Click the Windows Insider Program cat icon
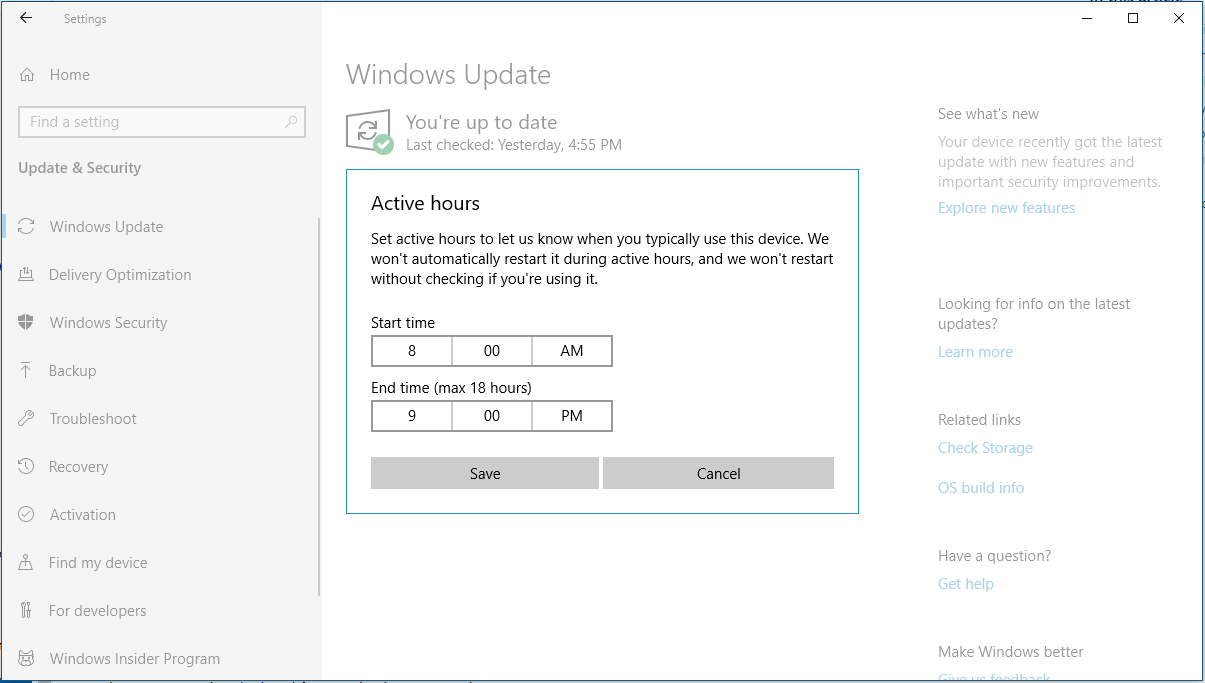 27,658
